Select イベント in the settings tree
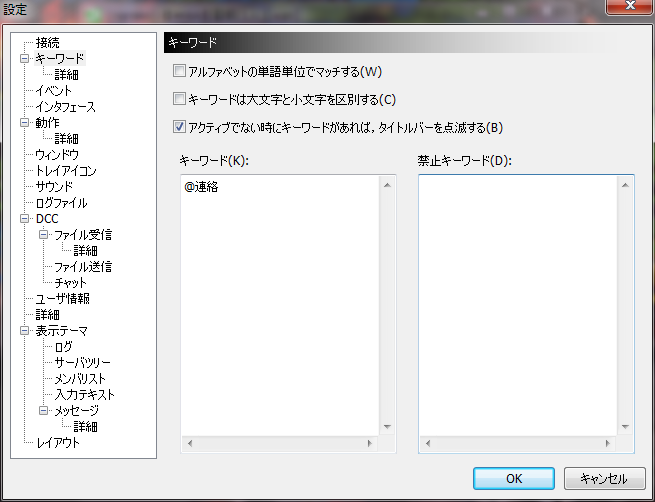 53,91
